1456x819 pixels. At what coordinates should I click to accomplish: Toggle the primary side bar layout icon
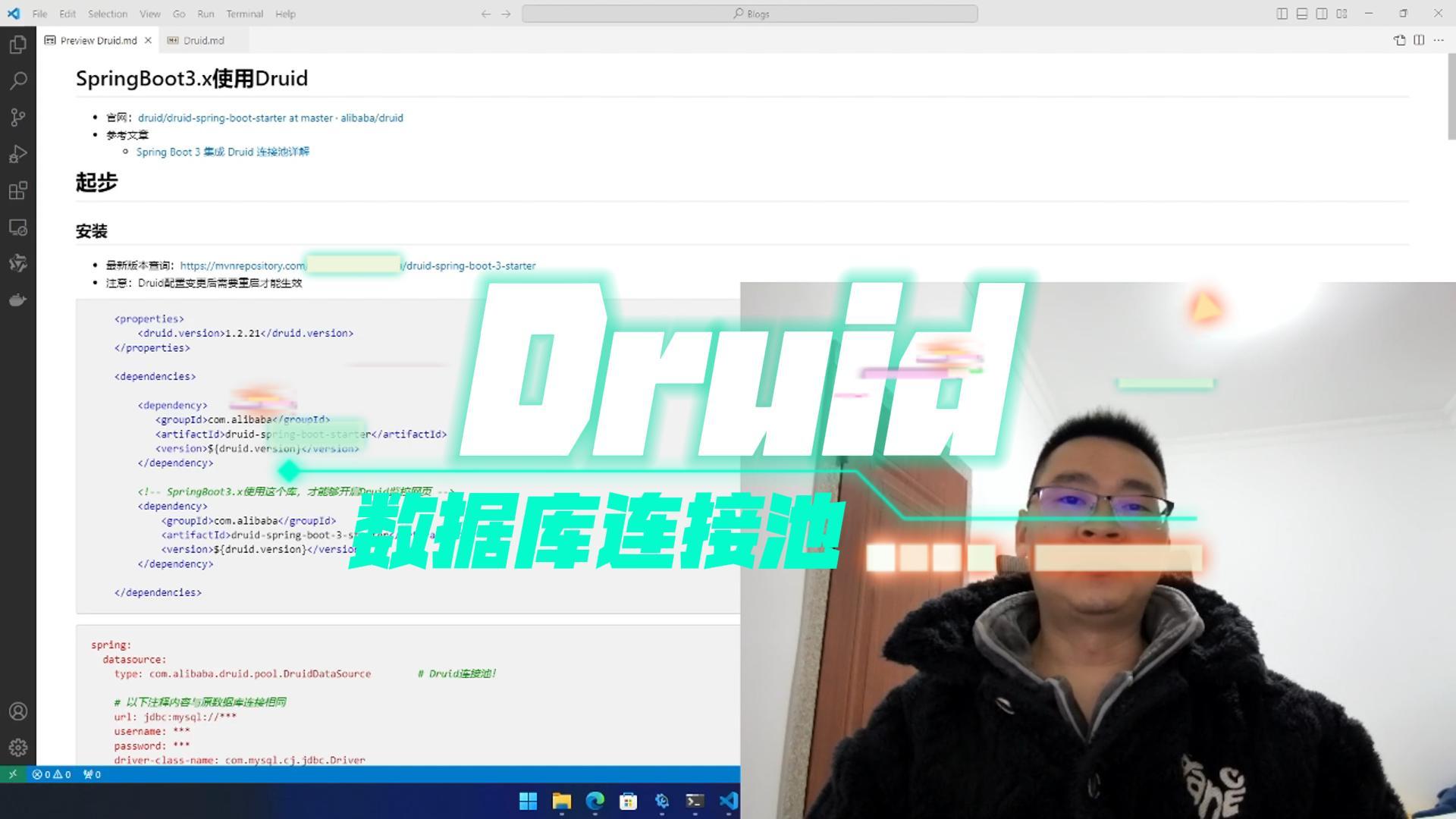coord(1282,14)
